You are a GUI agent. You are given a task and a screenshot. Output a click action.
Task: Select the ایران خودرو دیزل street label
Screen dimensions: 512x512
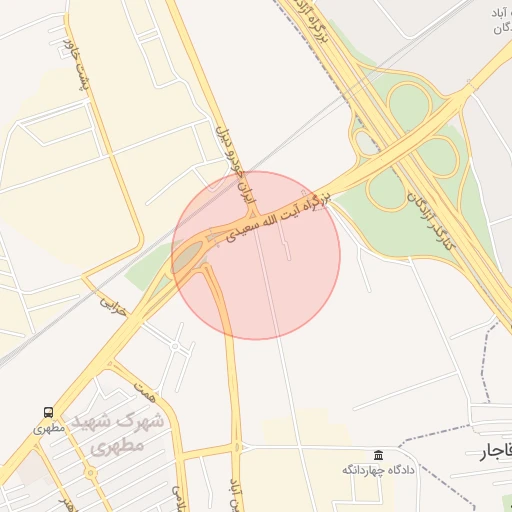(x=236, y=165)
